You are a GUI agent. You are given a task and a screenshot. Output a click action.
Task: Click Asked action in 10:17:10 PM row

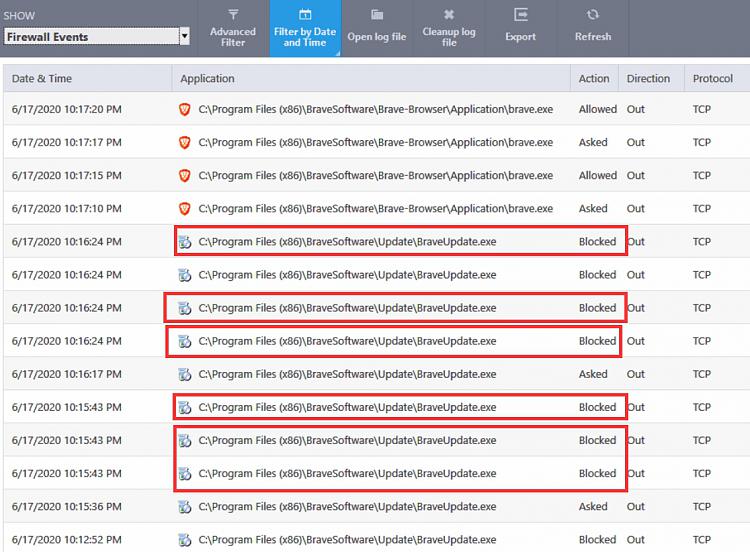click(x=593, y=209)
